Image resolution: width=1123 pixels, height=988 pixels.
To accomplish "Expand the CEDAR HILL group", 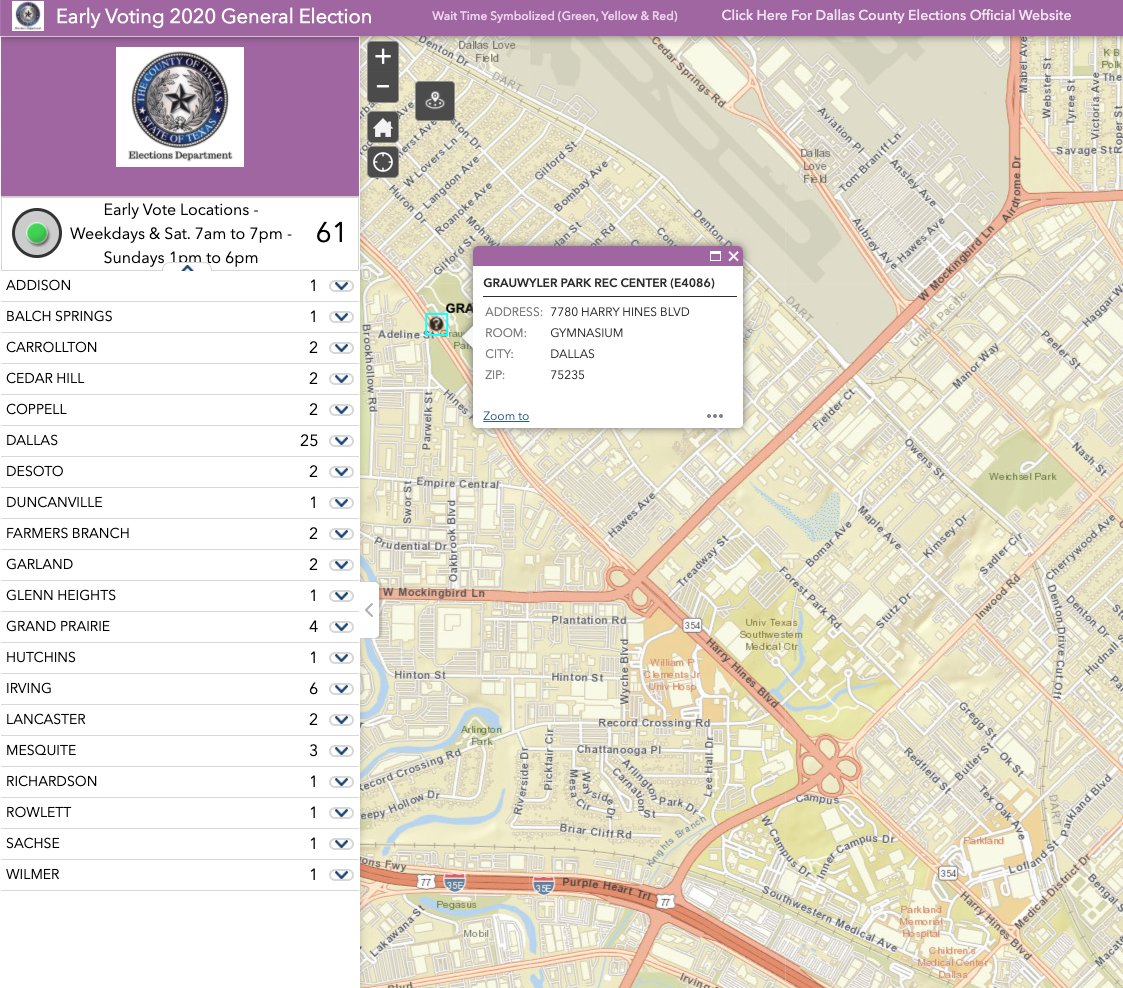I will tap(342, 379).
